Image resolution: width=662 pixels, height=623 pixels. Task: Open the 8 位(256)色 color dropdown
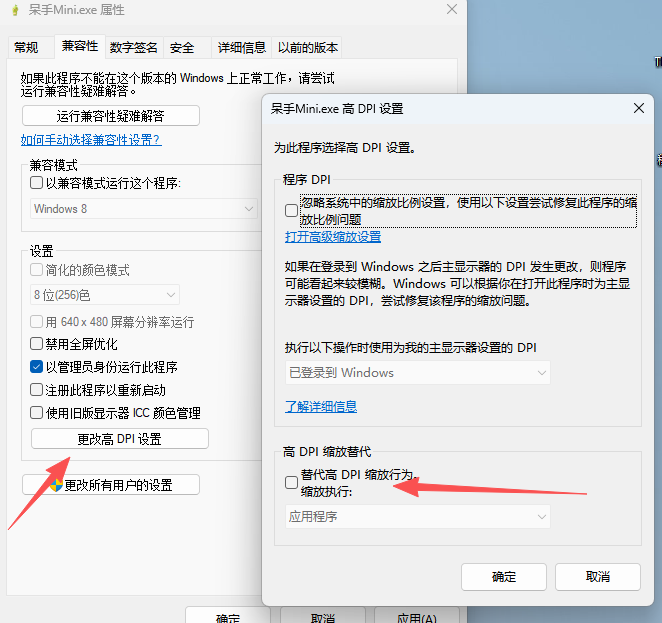pyautogui.click(x=105, y=295)
